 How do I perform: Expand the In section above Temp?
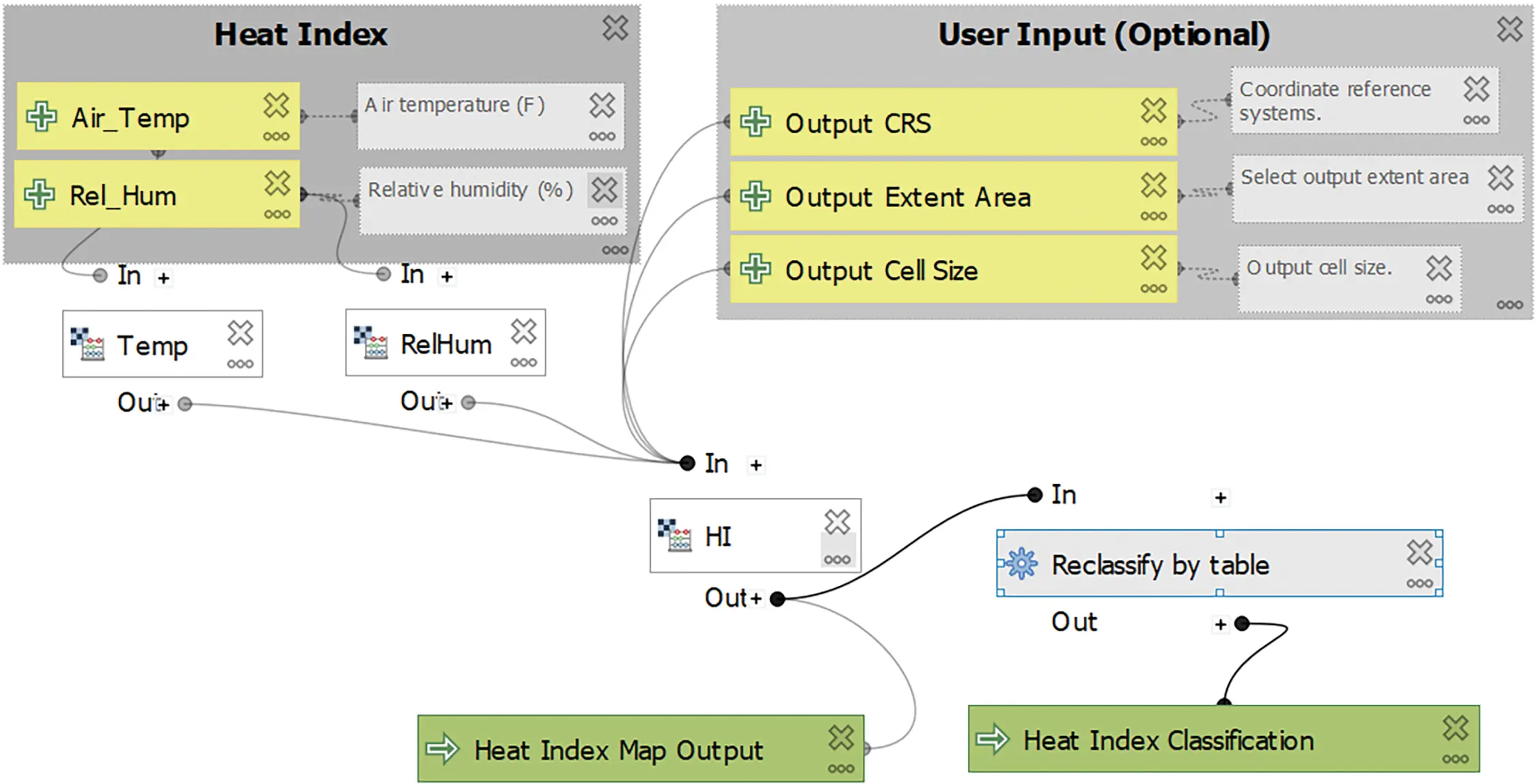point(163,278)
